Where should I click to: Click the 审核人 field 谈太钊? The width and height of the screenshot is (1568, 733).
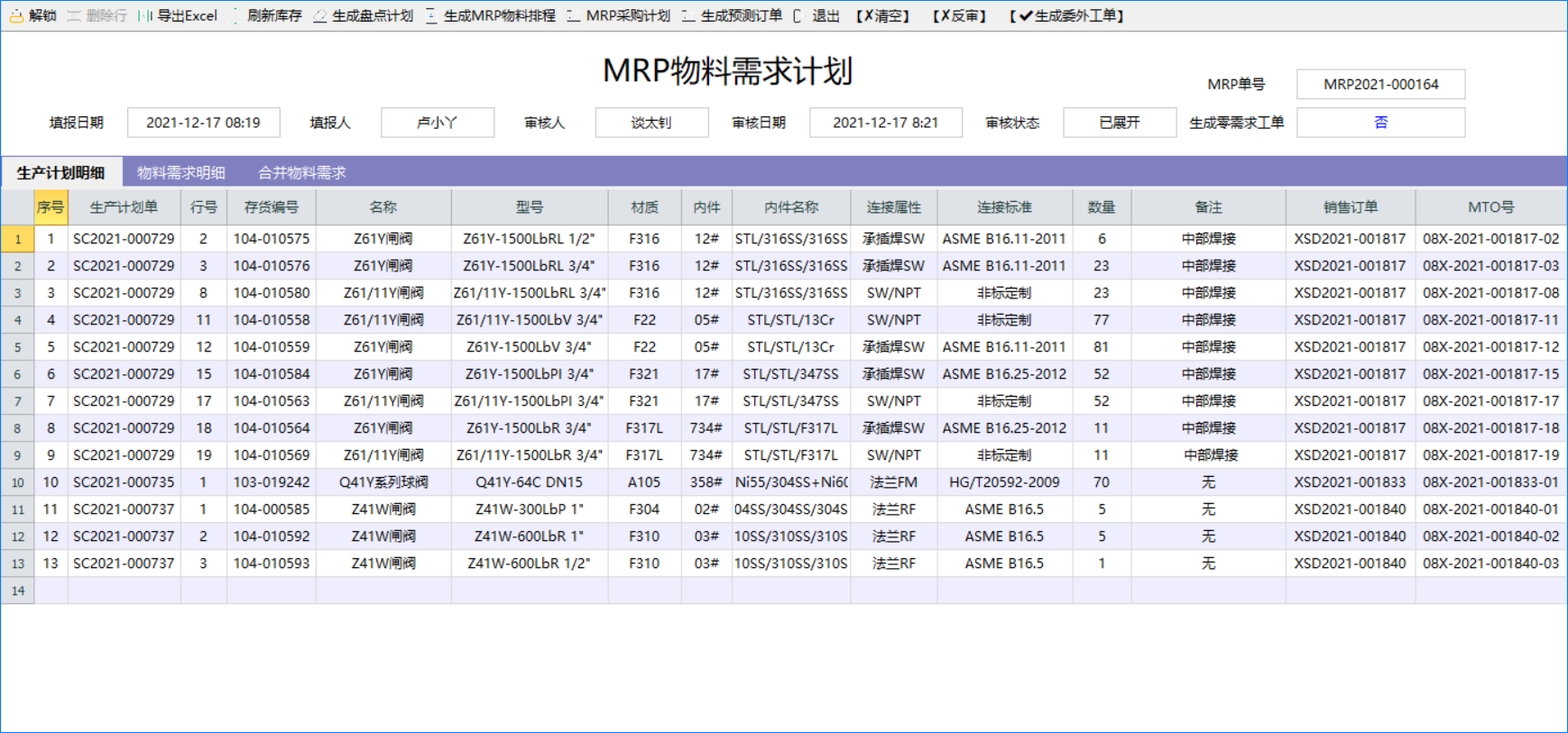(x=651, y=123)
